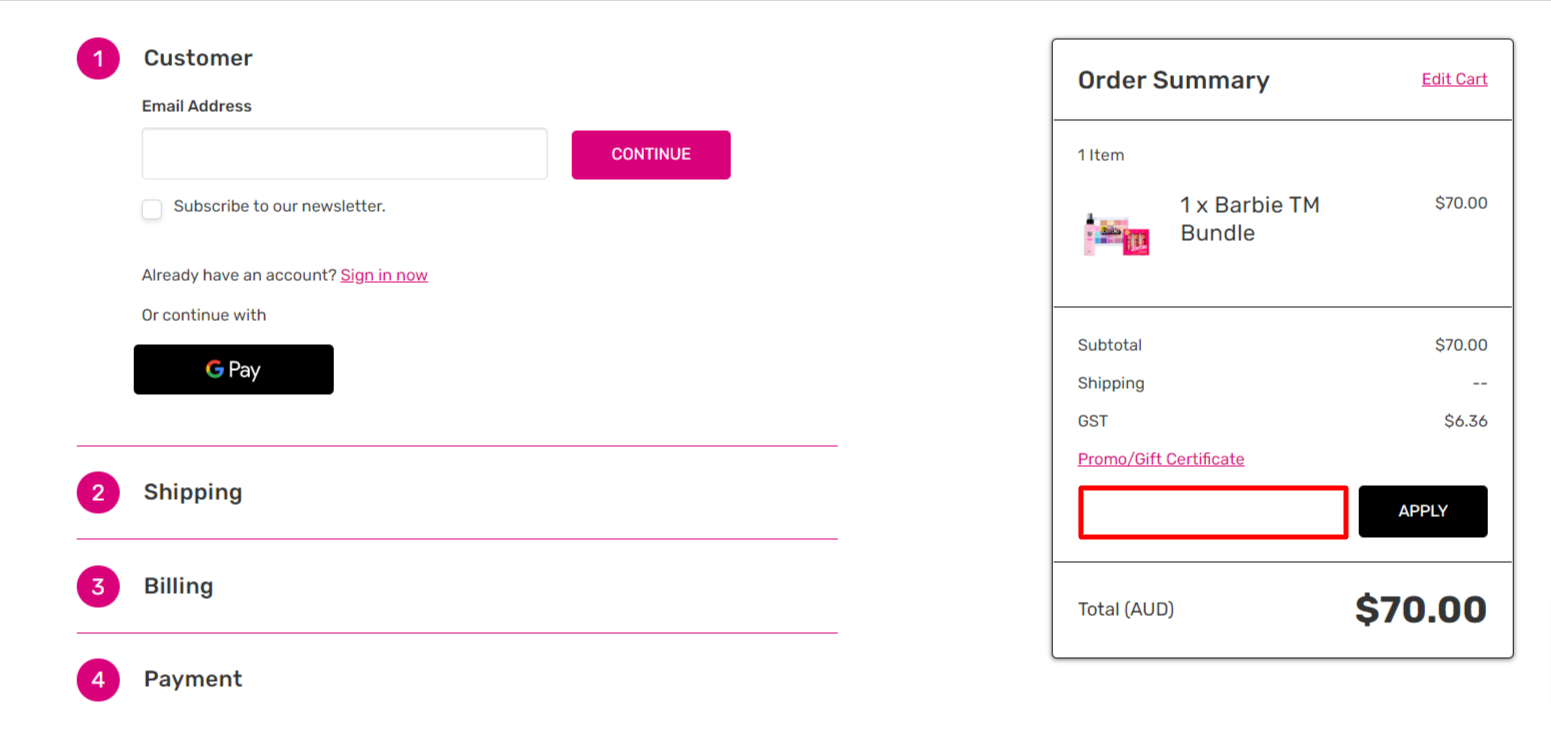1551x731 pixels.
Task: Focus the Email Address text field
Action: pos(344,154)
